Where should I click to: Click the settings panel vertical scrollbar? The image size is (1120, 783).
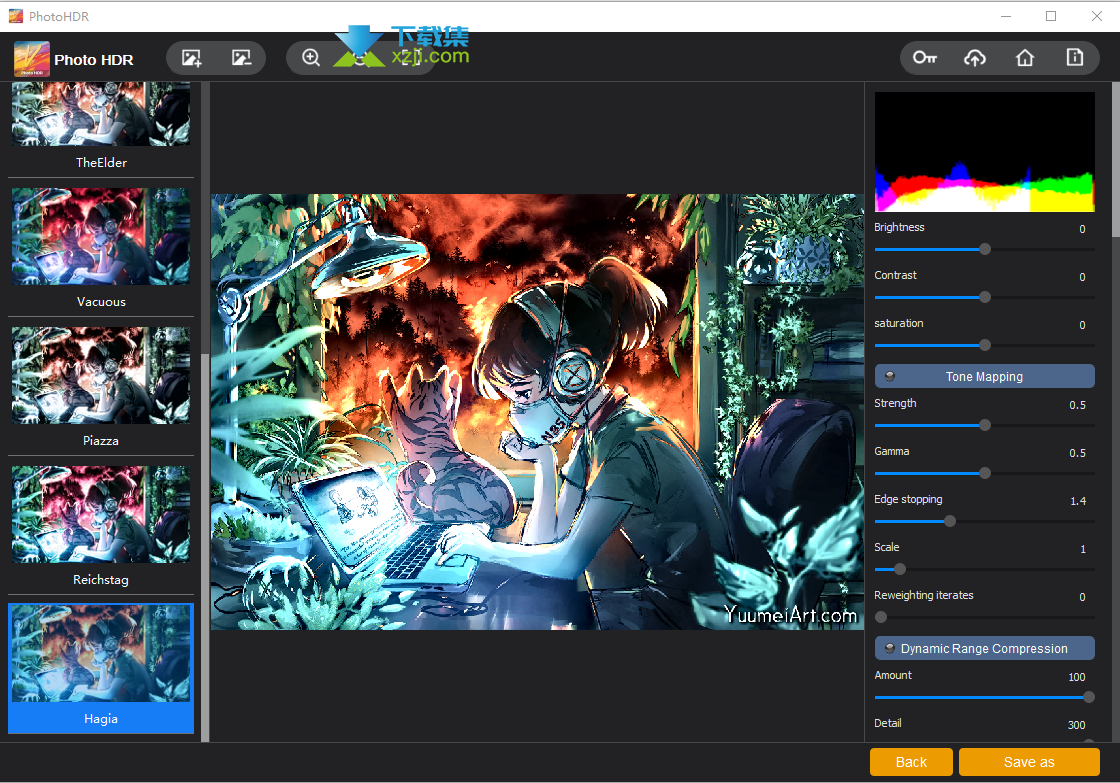pos(1116,159)
